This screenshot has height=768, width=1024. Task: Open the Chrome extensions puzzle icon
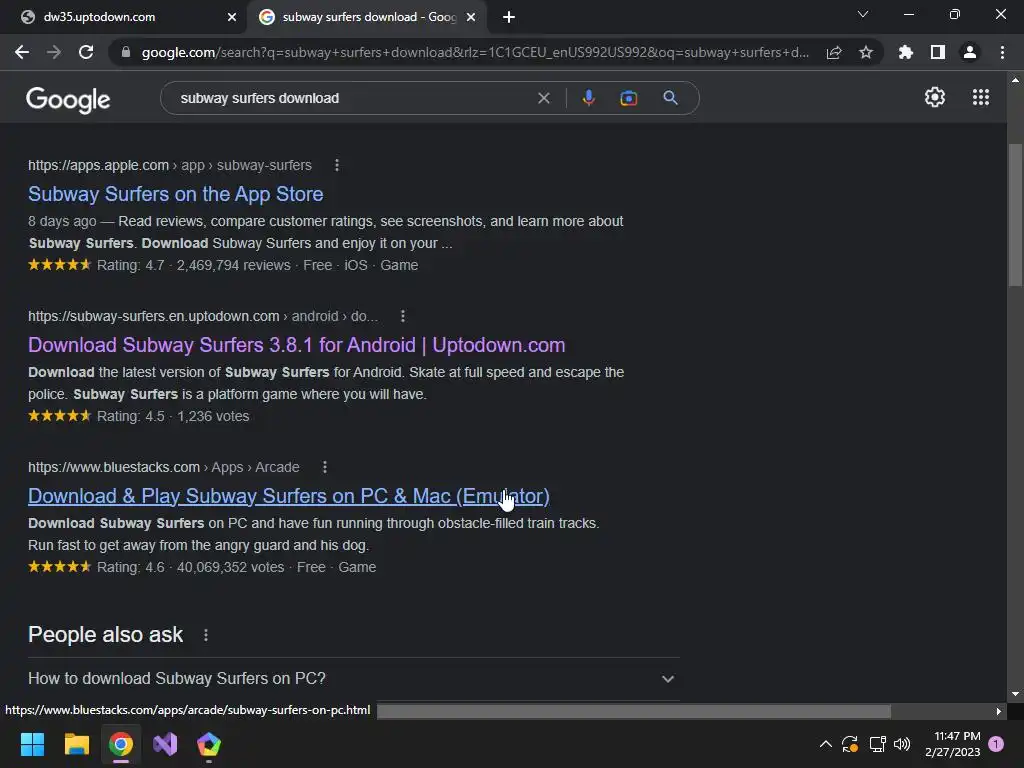pos(906,52)
